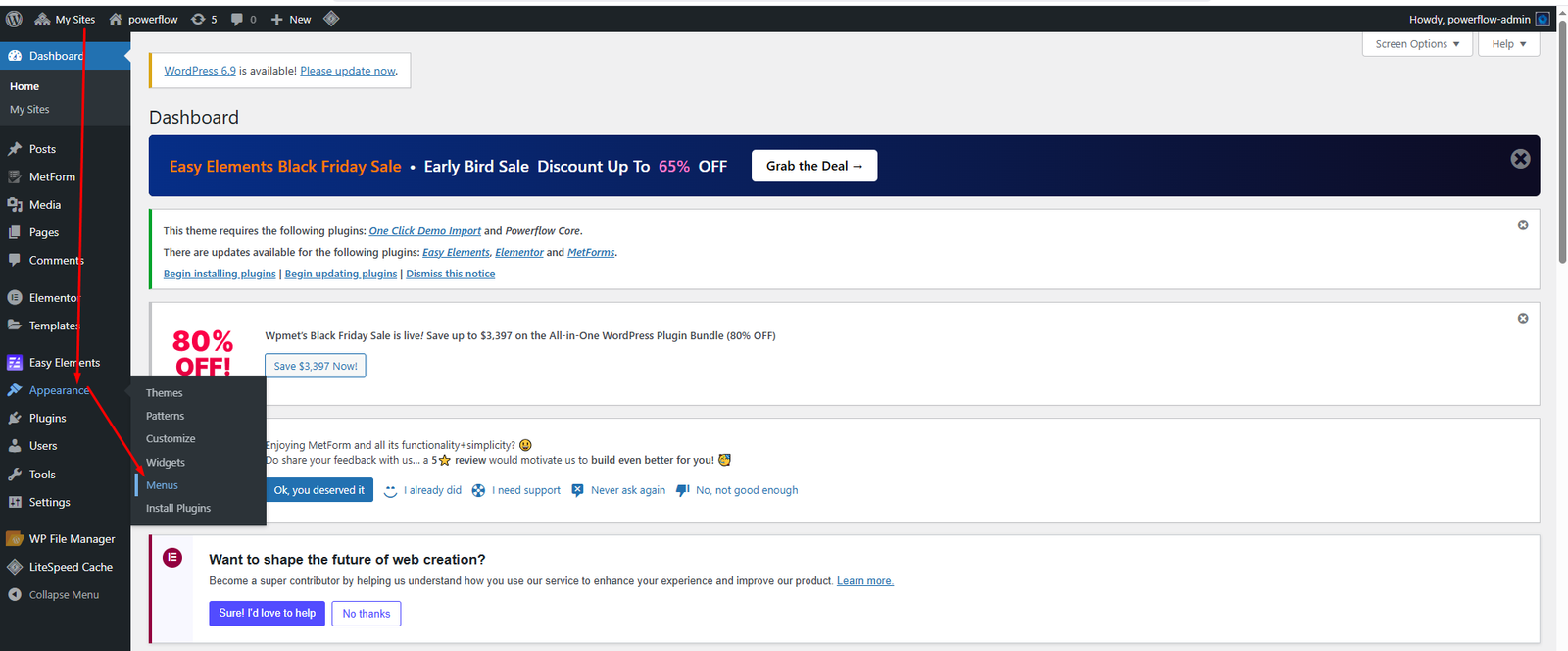The image size is (1568, 651).
Task: Click the user avatar beside Howdy powerflow-admin
Action: (x=1543, y=19)
